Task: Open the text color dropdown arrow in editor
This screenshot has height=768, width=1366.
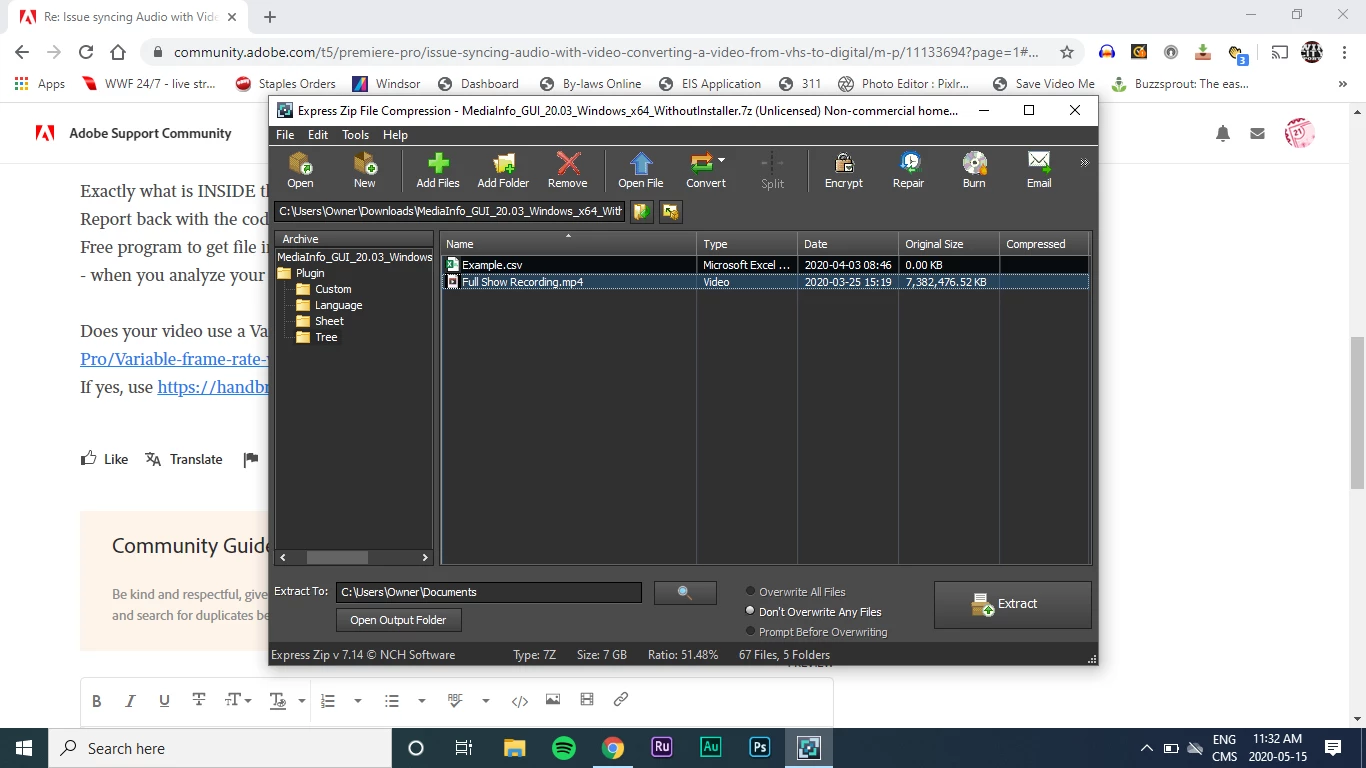Action: pos(302,701)
